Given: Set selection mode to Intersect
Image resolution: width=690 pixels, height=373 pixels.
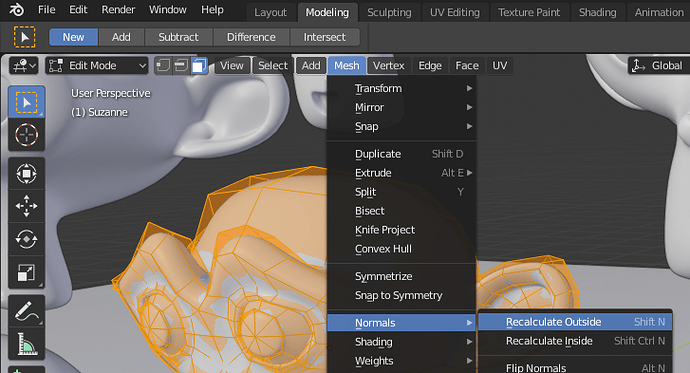Looking at the screenshot, I should (x=325, y=37).
